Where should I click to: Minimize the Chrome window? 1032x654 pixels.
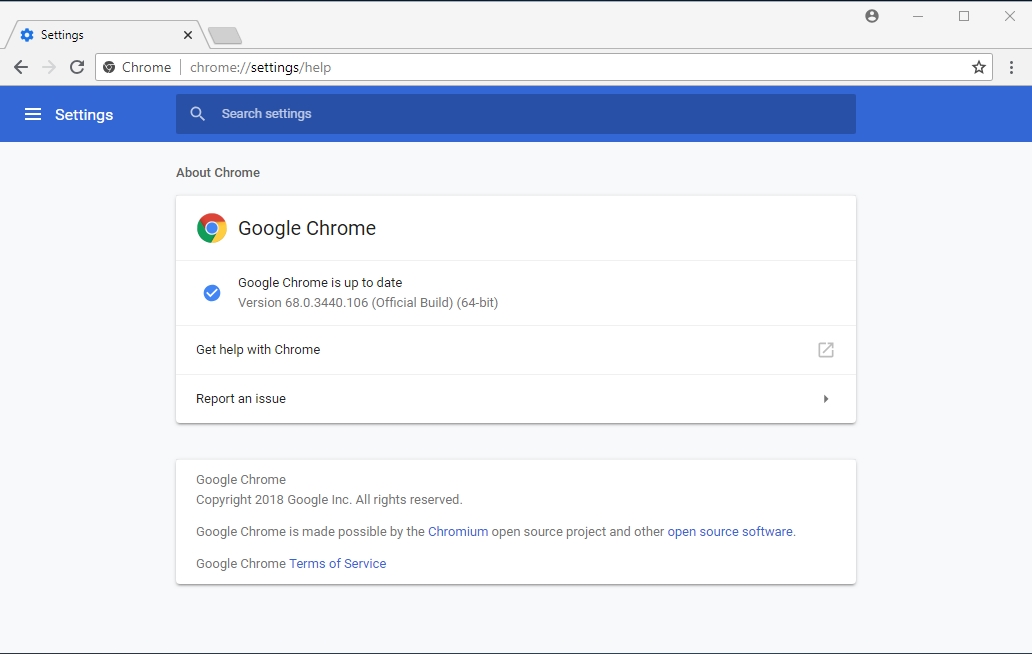pyautogui.click(x=918, y=16)
